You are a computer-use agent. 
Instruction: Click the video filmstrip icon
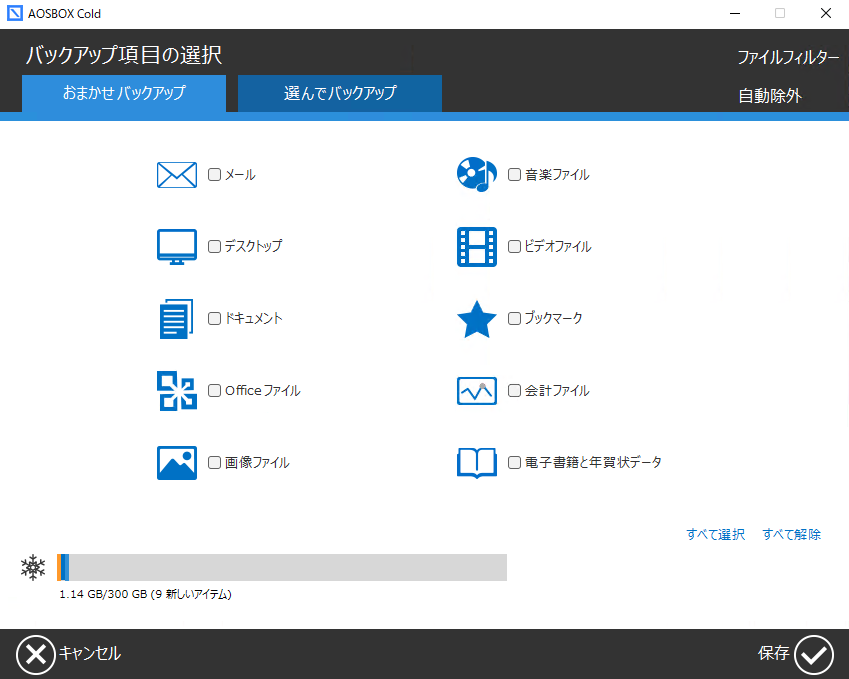click(477, 247)
